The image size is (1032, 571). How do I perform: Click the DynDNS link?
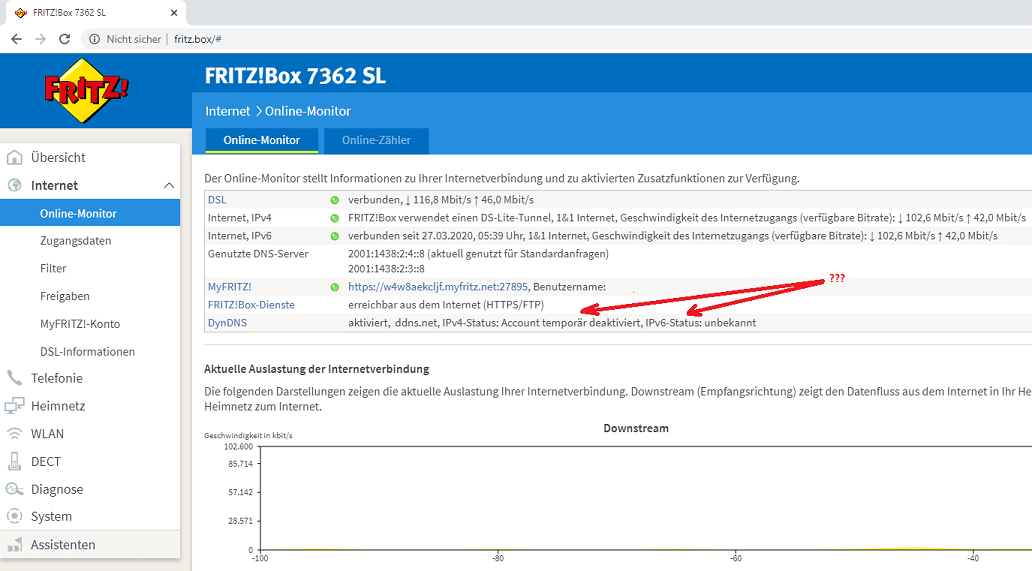(x=228, y=323)
